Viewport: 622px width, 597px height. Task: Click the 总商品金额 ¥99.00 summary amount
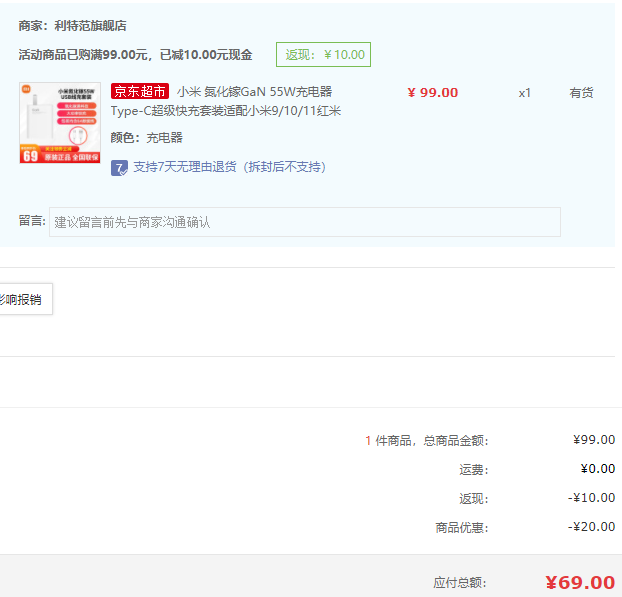[594, 440]
